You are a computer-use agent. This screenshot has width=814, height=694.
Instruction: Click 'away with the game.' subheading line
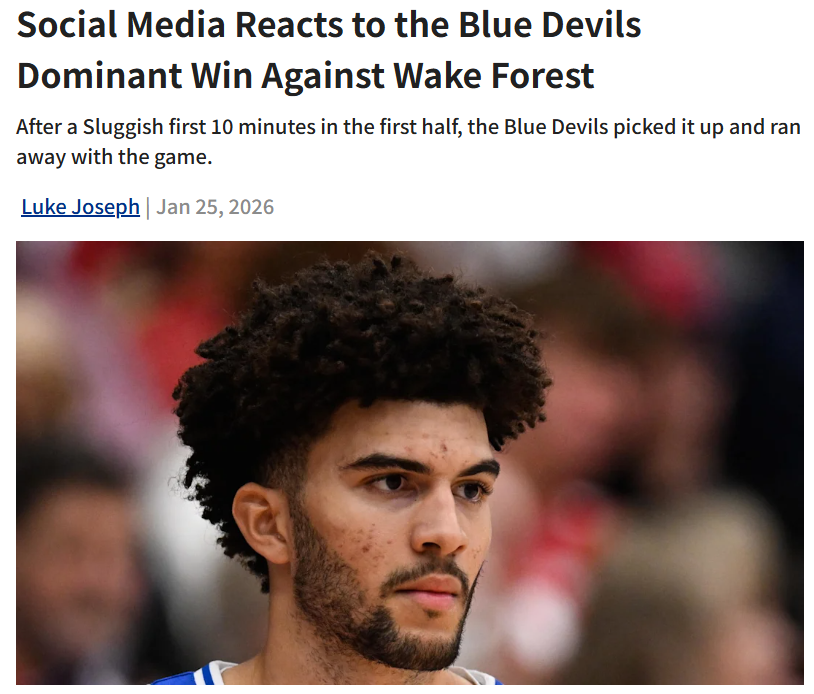click(x=114, y=157)
